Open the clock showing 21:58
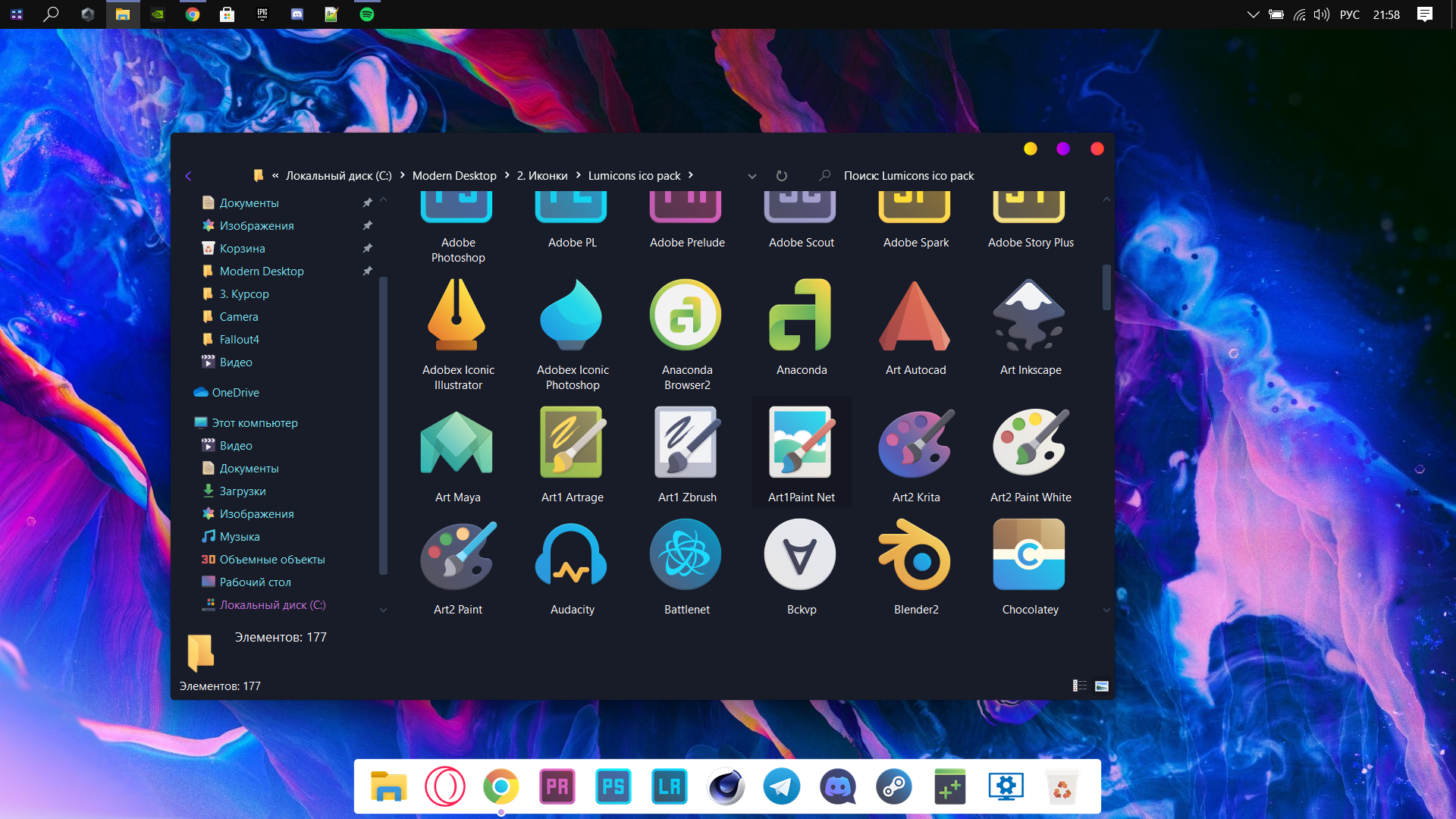Screen dimensions: 1456x819 pos(1386,14)
